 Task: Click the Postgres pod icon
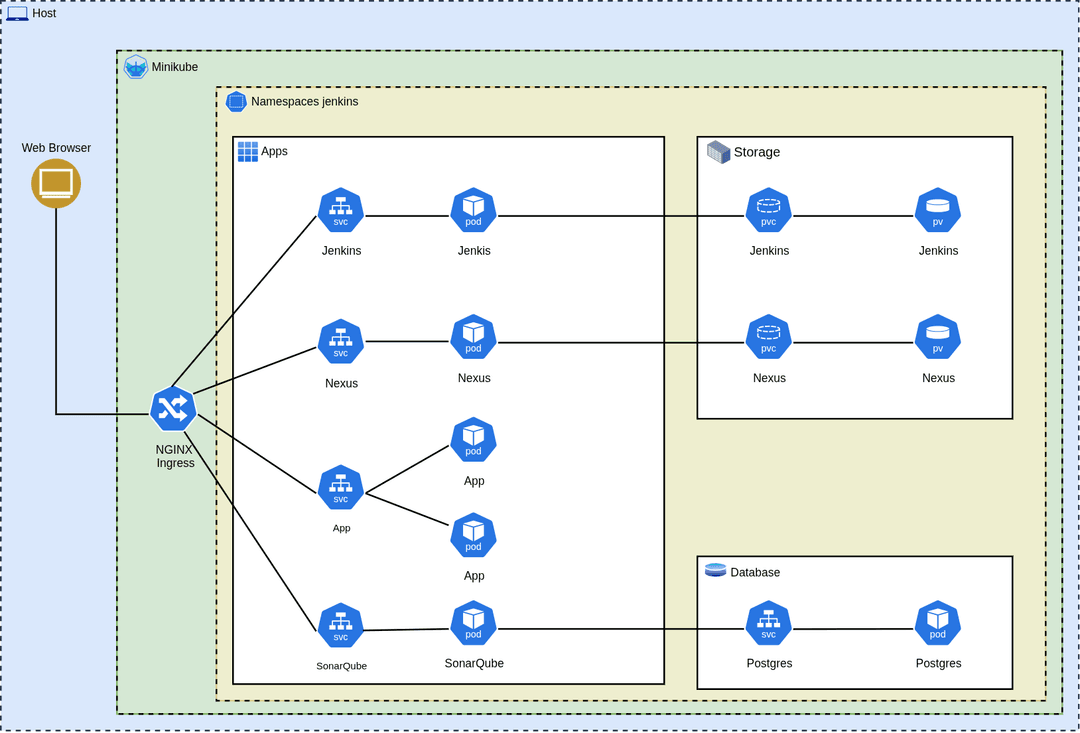tap(937, 623)
